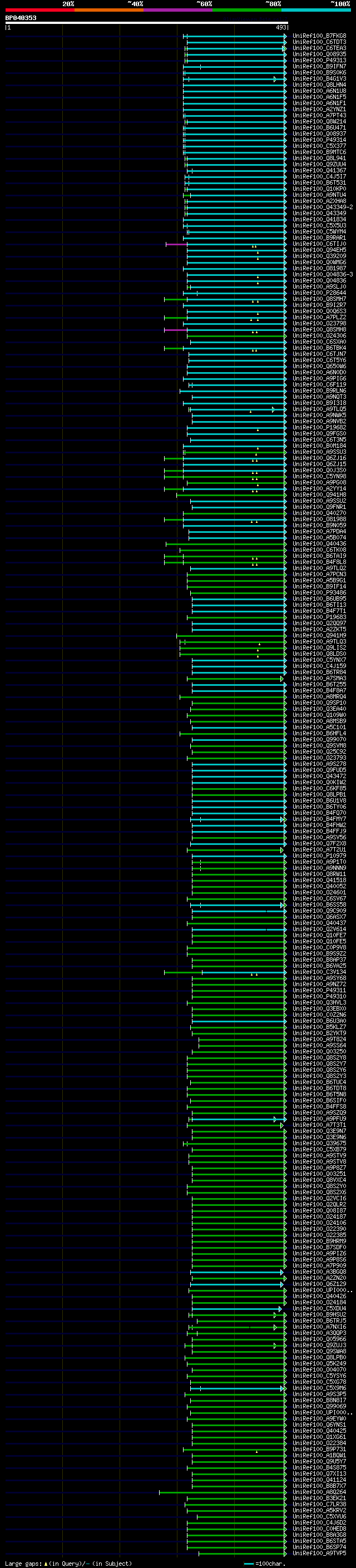Viewport: 356px width, 1568px height.
Task: Click hit label UniRef100_Q41367
Action: [319, 170]
